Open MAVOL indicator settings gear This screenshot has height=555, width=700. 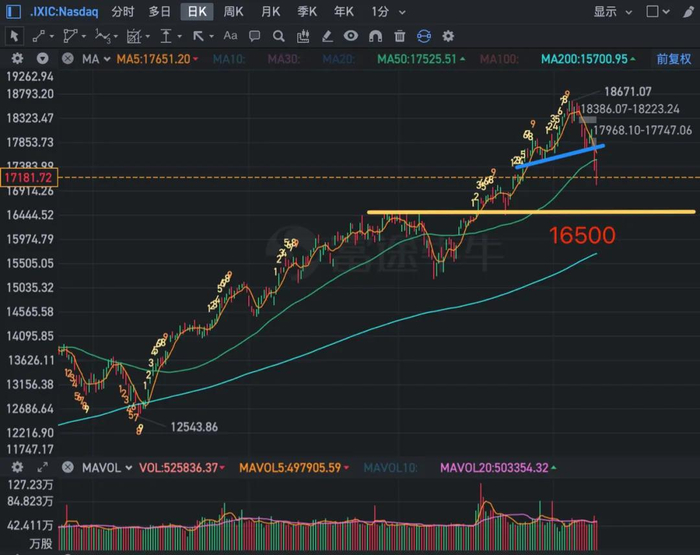tap(17, 467)
